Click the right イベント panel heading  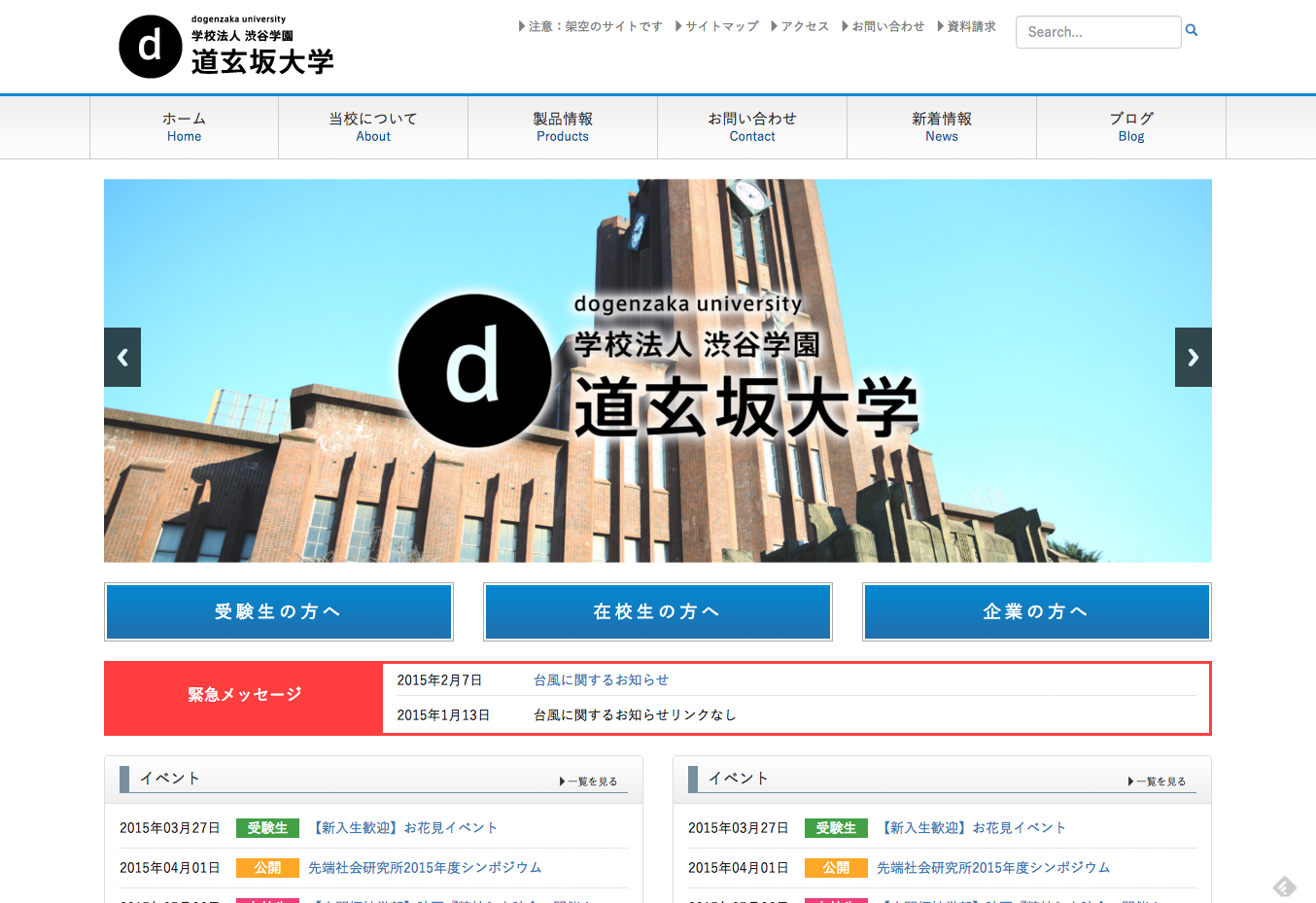click(x=739, y=778)
